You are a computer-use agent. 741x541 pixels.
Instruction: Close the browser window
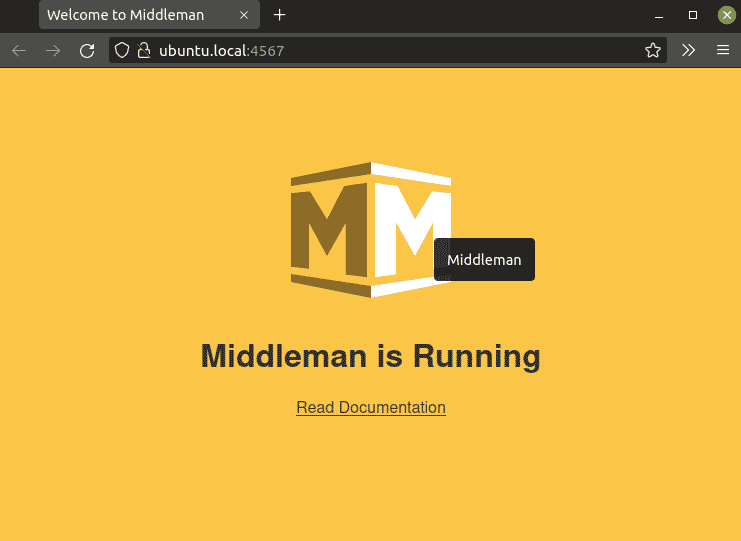pos(727,15)
